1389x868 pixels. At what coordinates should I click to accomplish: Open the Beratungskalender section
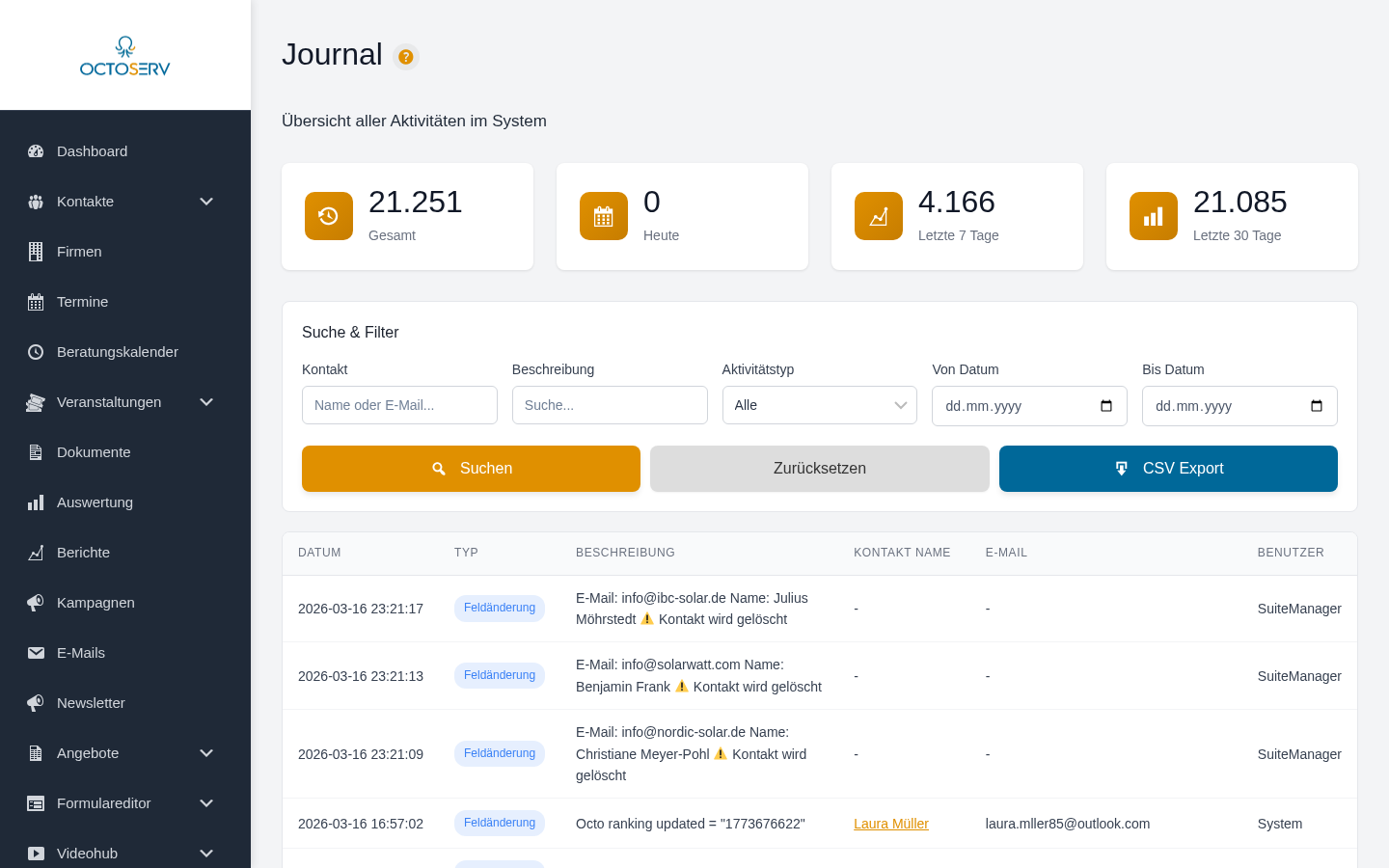click(x=117, y=352)
